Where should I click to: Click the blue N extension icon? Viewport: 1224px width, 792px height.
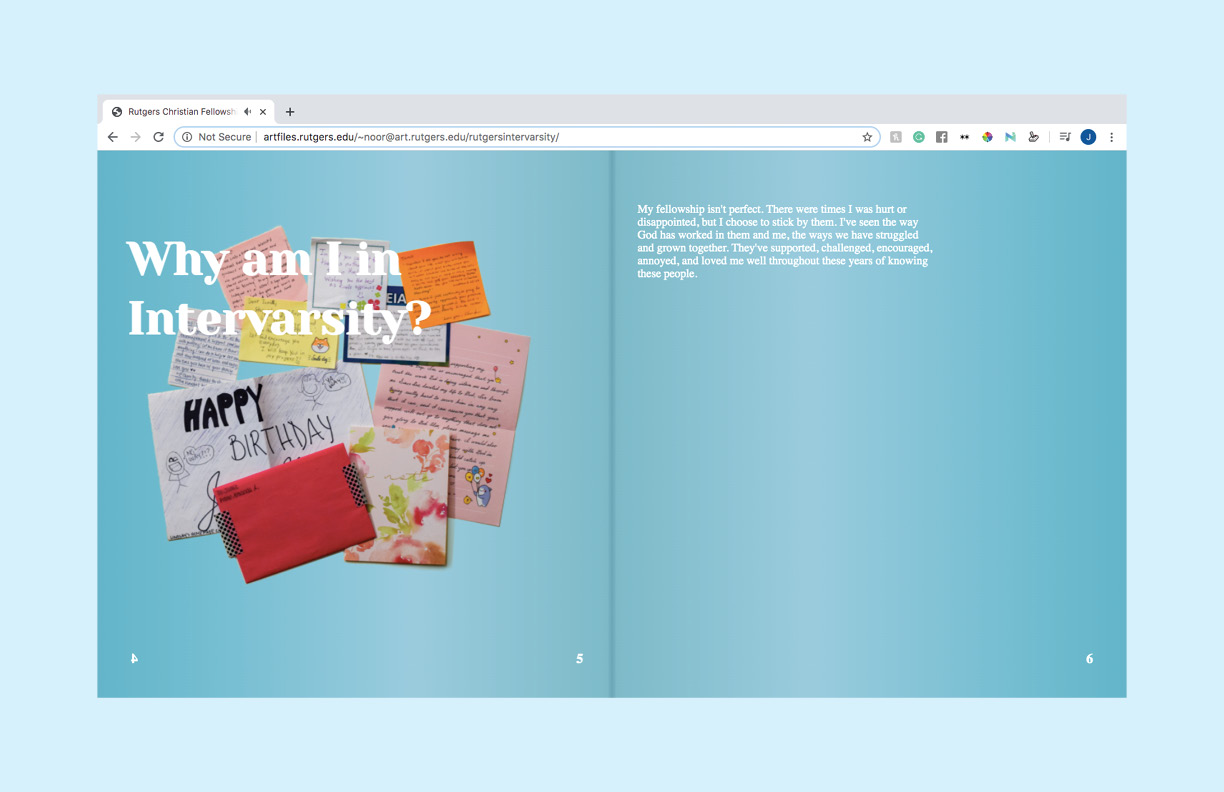coord(1010,137)
